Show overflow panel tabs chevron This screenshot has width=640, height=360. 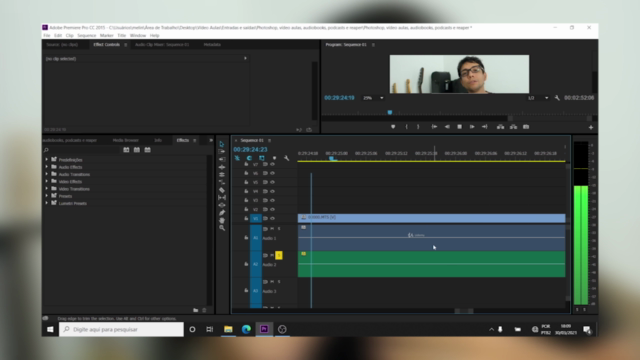(211, 140)
